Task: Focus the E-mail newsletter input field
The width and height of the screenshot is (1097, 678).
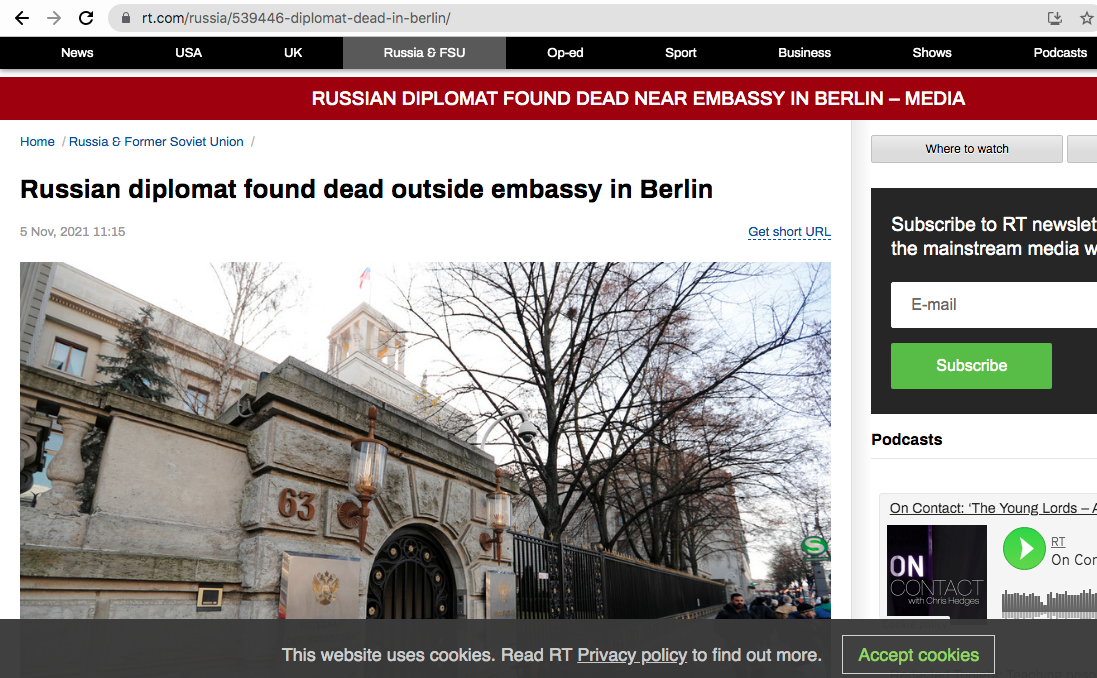Action: tap(993, 305)
